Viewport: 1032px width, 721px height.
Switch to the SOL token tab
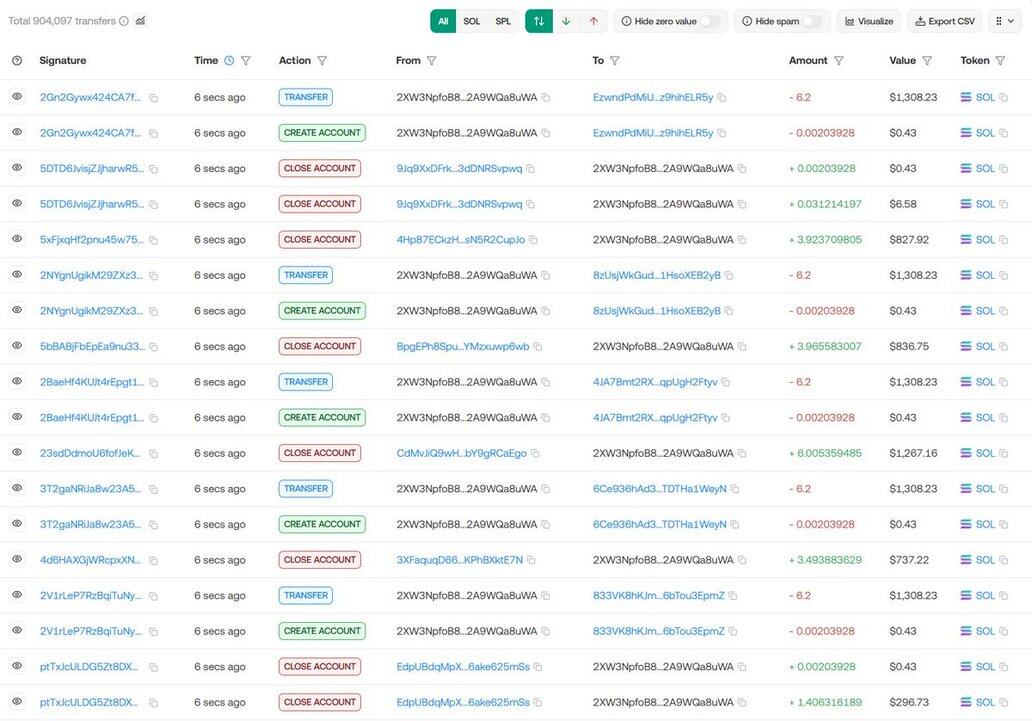click(472, 21)
